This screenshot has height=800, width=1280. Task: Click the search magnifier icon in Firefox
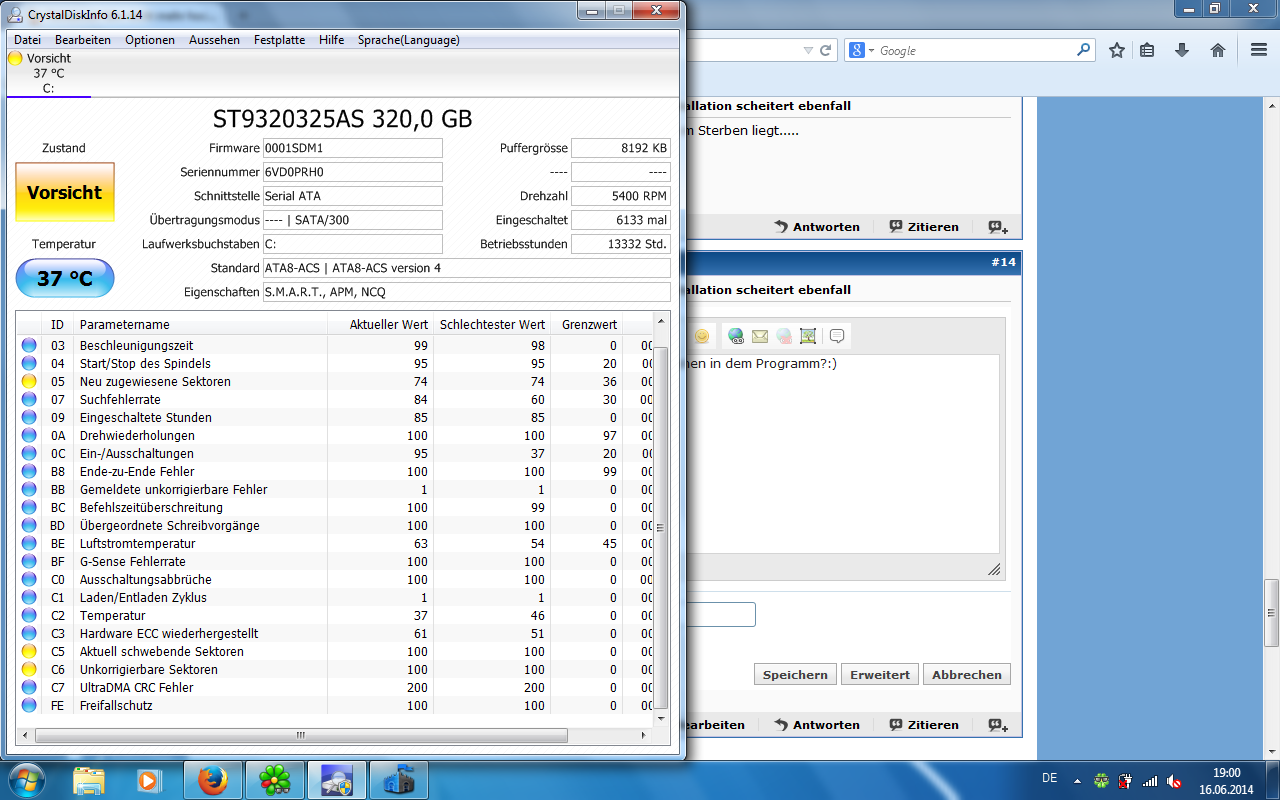pyautogui.click(x=1084, y=50)
